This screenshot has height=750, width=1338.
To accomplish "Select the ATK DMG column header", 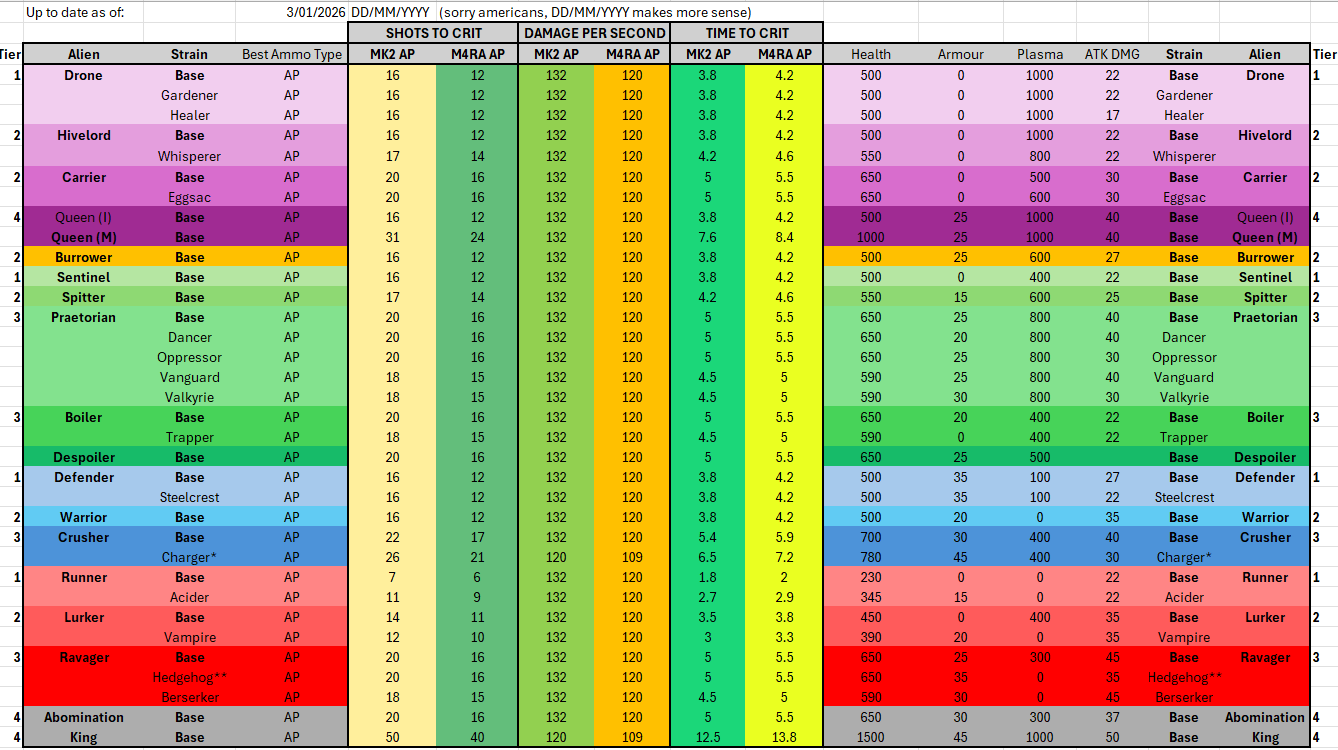I will [1112, 54].
